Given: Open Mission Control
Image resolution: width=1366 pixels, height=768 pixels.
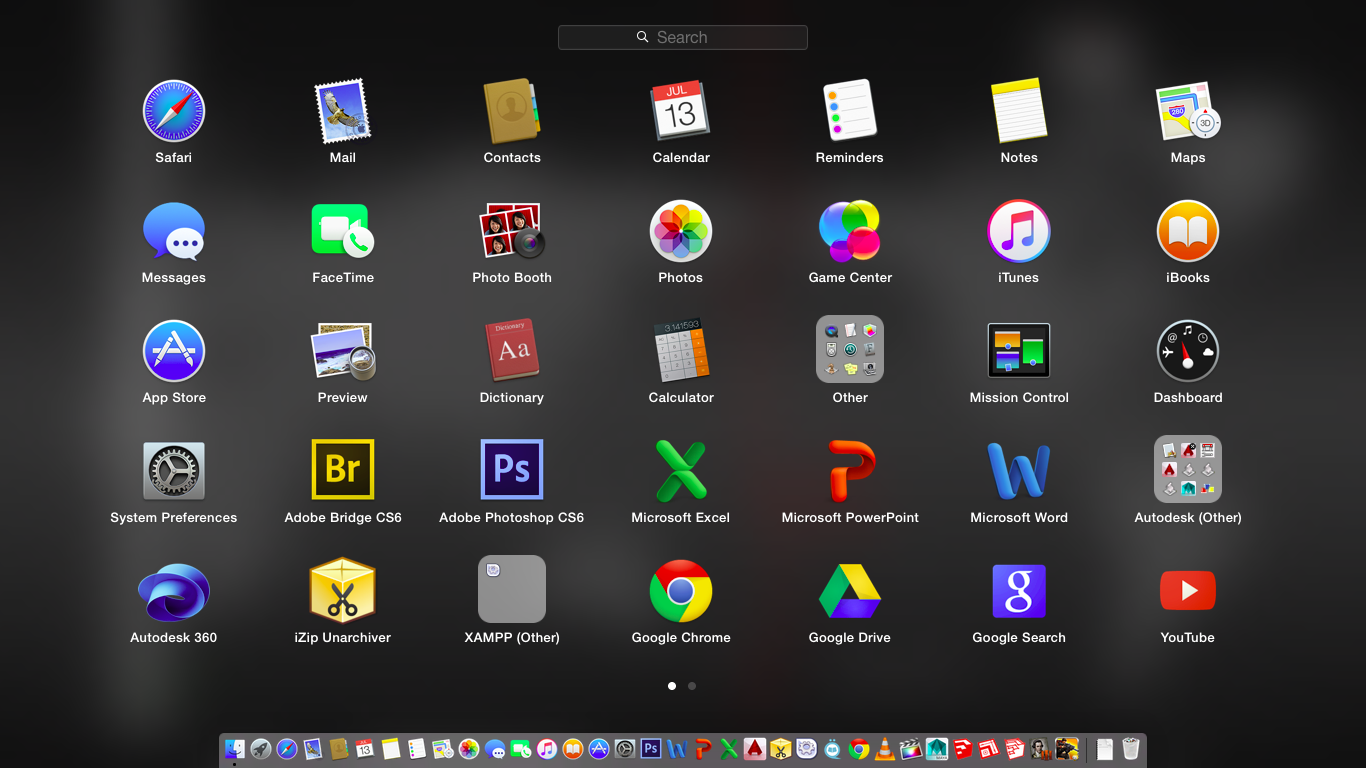Looking at the screenshot, I should 1019,350.
